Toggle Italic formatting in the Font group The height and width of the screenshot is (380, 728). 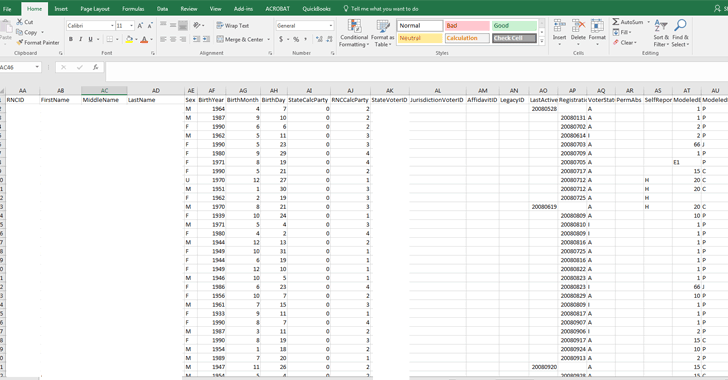click(80, 39)
